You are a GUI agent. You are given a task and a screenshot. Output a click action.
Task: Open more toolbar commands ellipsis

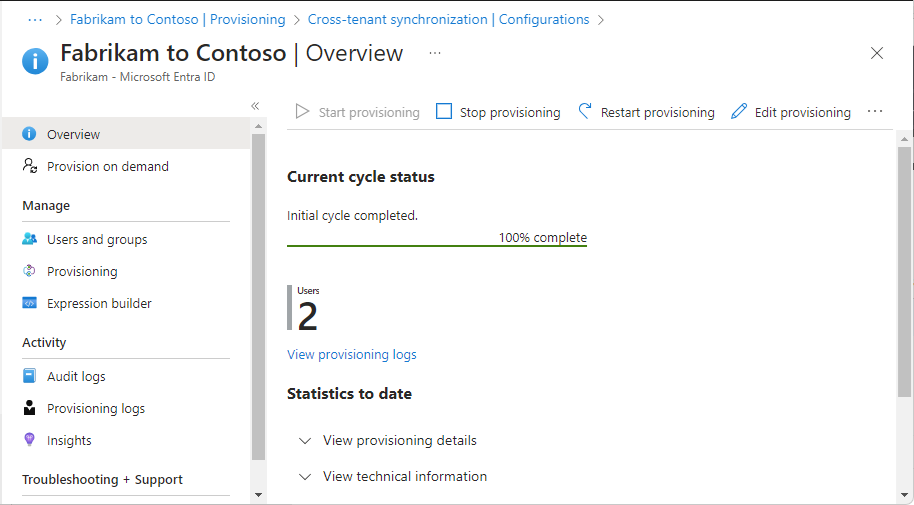coord(875,112)
